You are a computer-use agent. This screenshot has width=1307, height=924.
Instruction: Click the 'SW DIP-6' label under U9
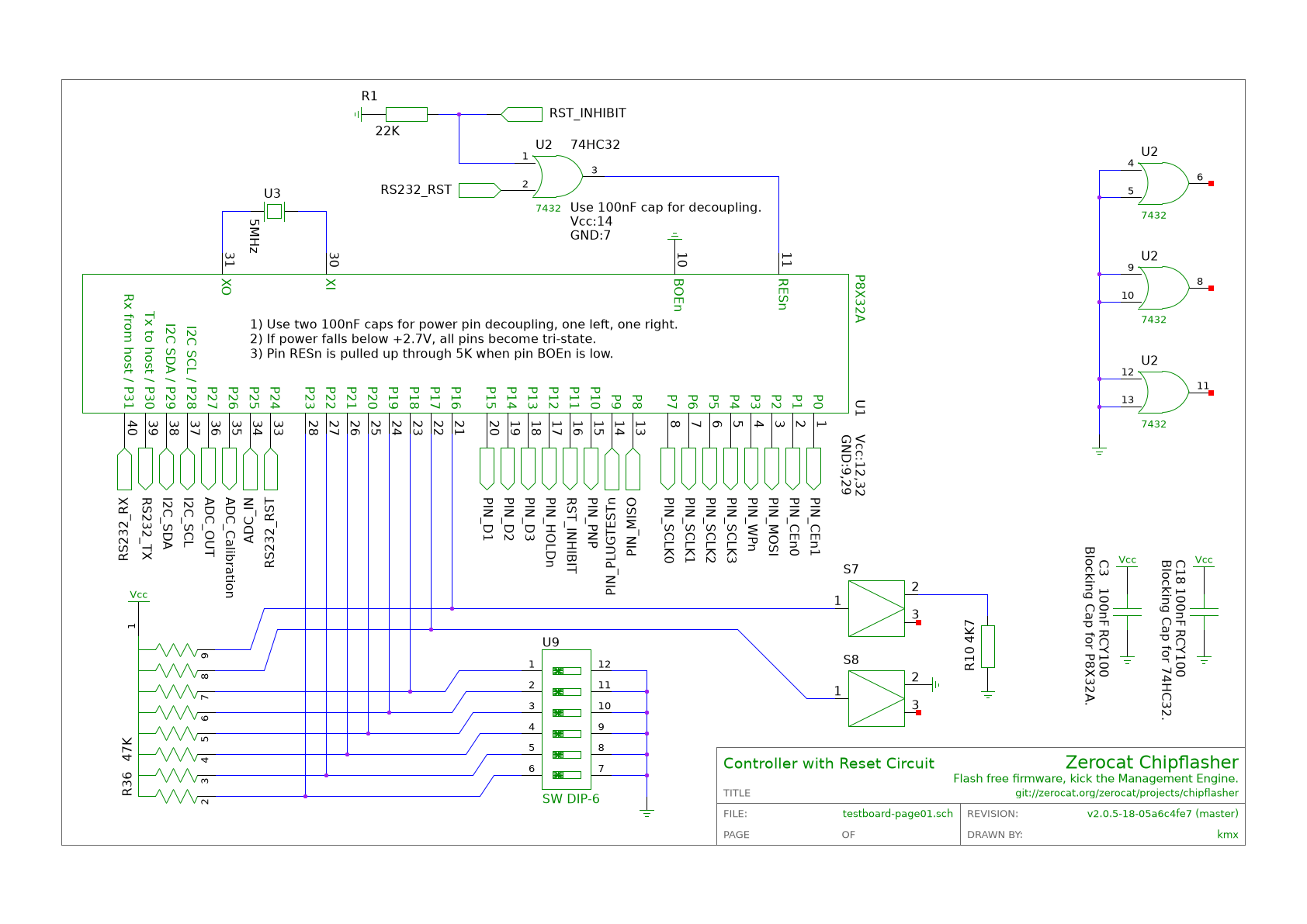click(570, 799)
